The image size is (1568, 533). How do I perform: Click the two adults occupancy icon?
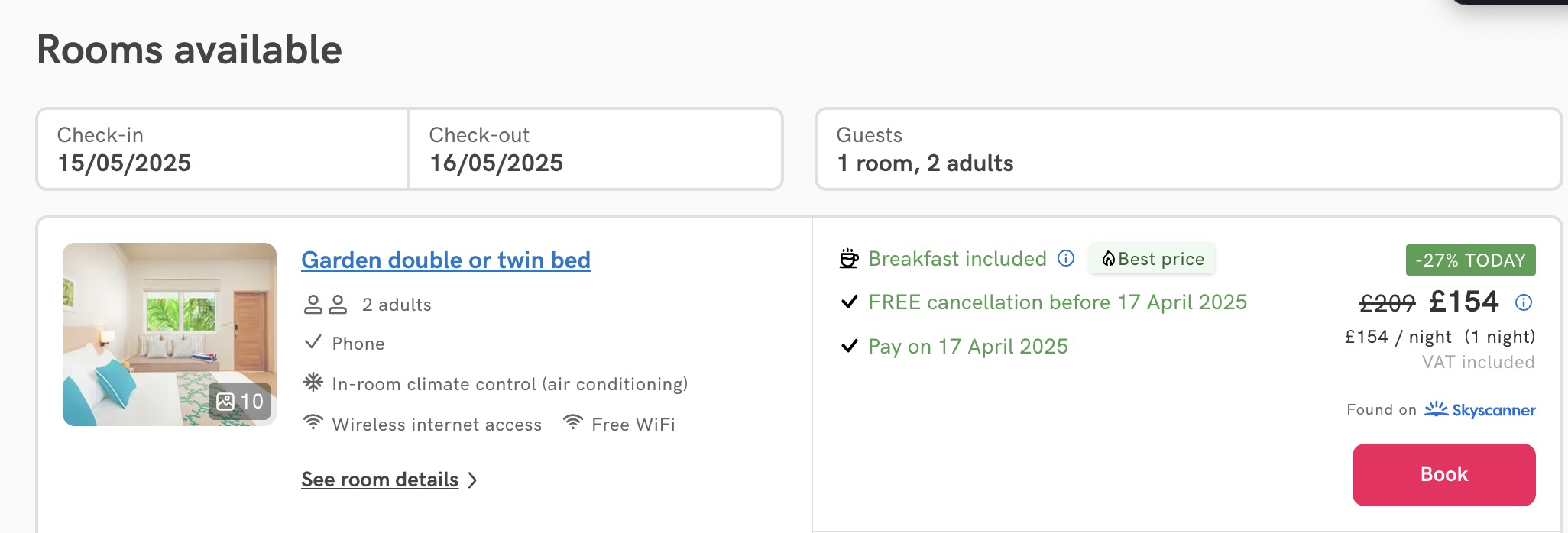tap(326, 305)
